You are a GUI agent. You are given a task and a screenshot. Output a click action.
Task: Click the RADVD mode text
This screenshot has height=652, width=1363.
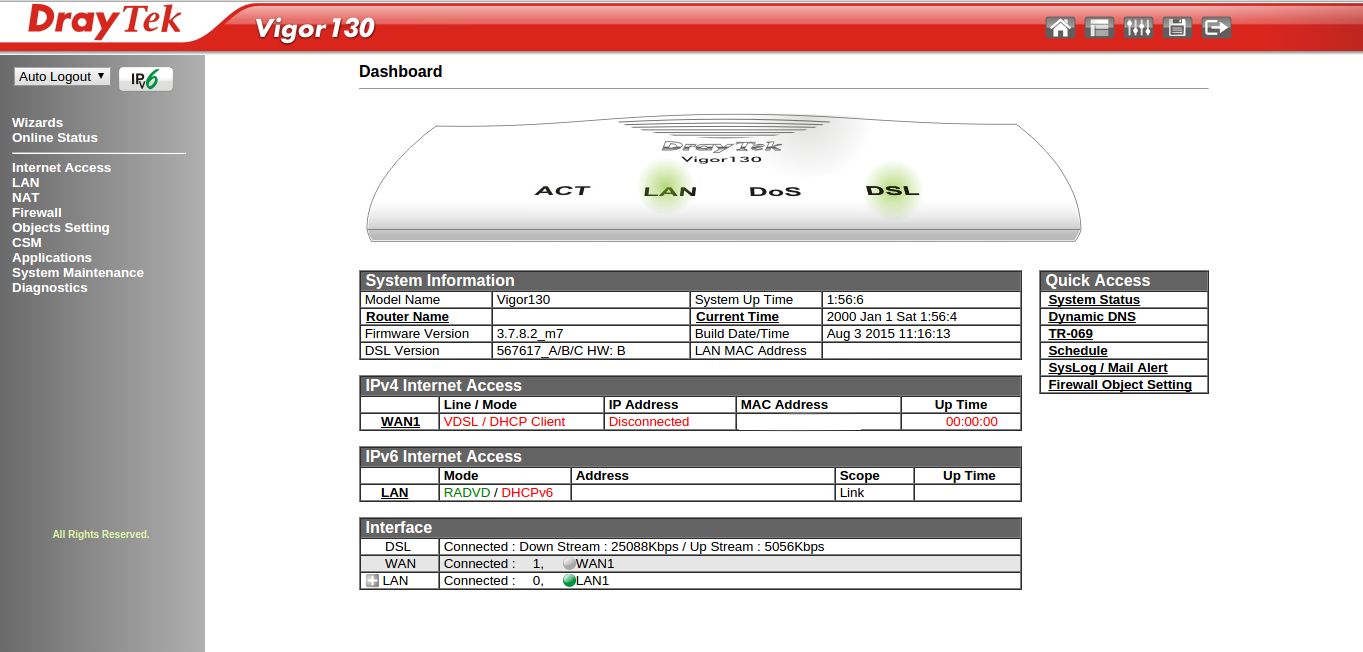(x=467, y=493)
